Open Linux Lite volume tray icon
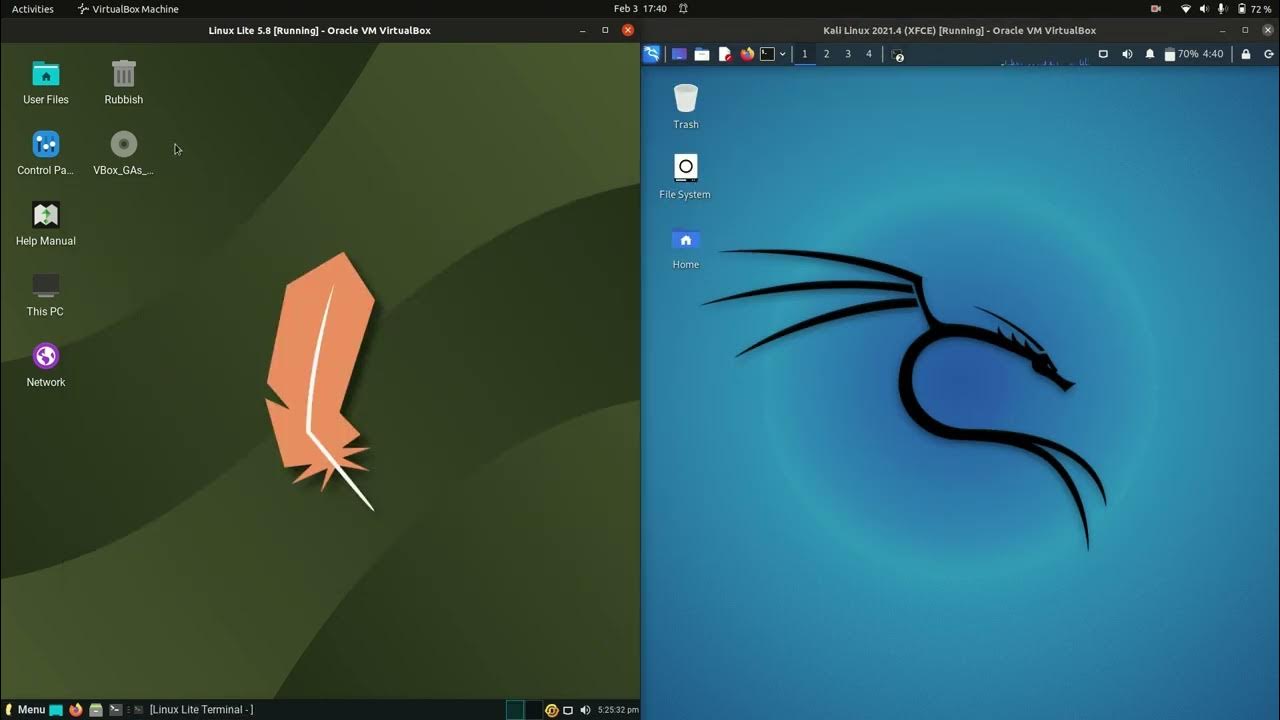The height and width of the screenshot is (720, 1280). click(585, 710)
